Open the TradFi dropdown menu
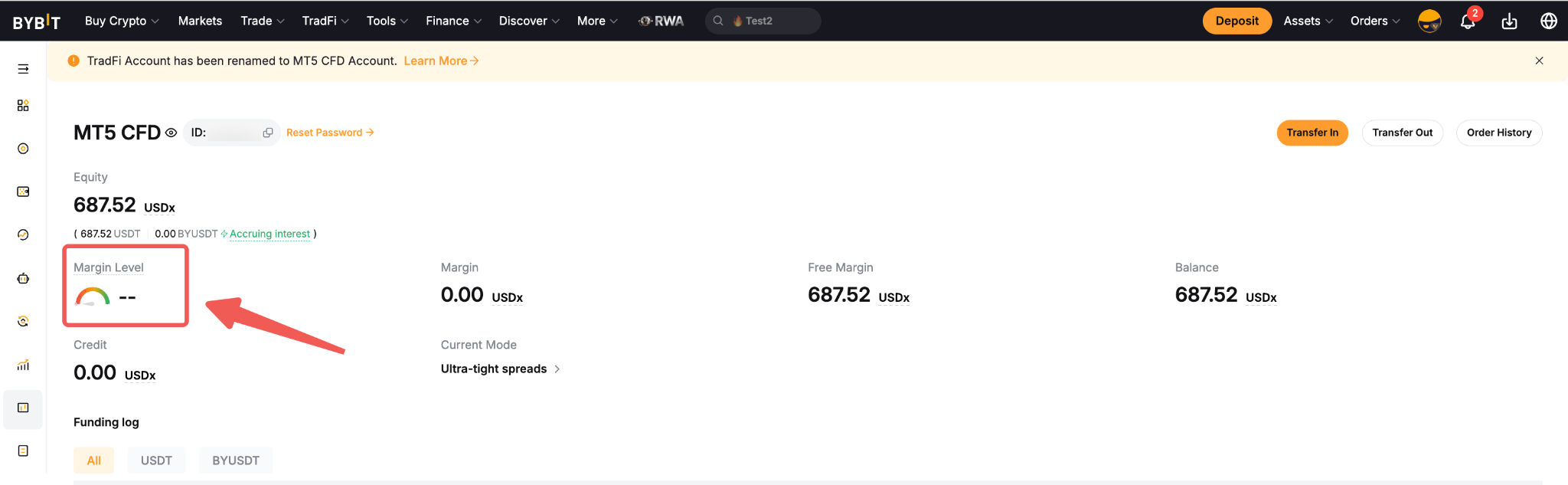The height and width of the screenshot is (485, 1568). click(x=325, y=21)
